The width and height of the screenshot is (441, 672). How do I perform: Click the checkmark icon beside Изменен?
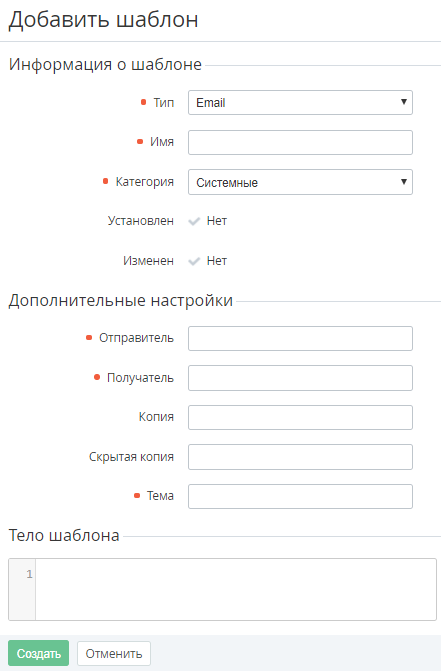click(x=194, y=261)
